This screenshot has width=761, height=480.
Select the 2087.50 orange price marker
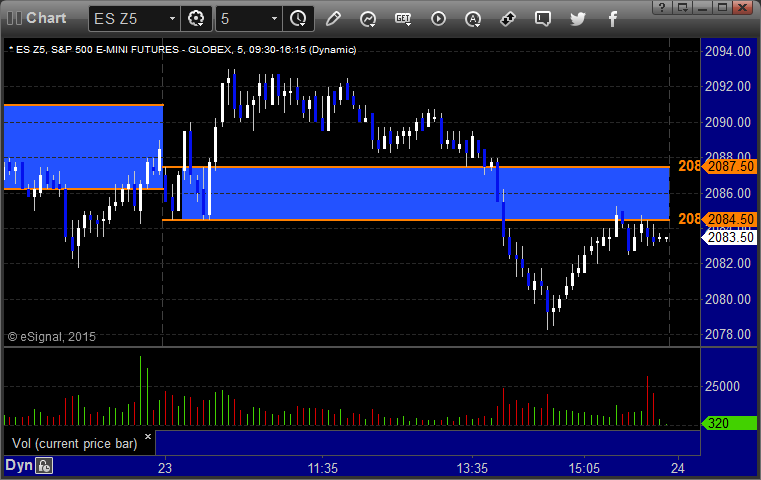pyautogui.click(x=730, y=166)
